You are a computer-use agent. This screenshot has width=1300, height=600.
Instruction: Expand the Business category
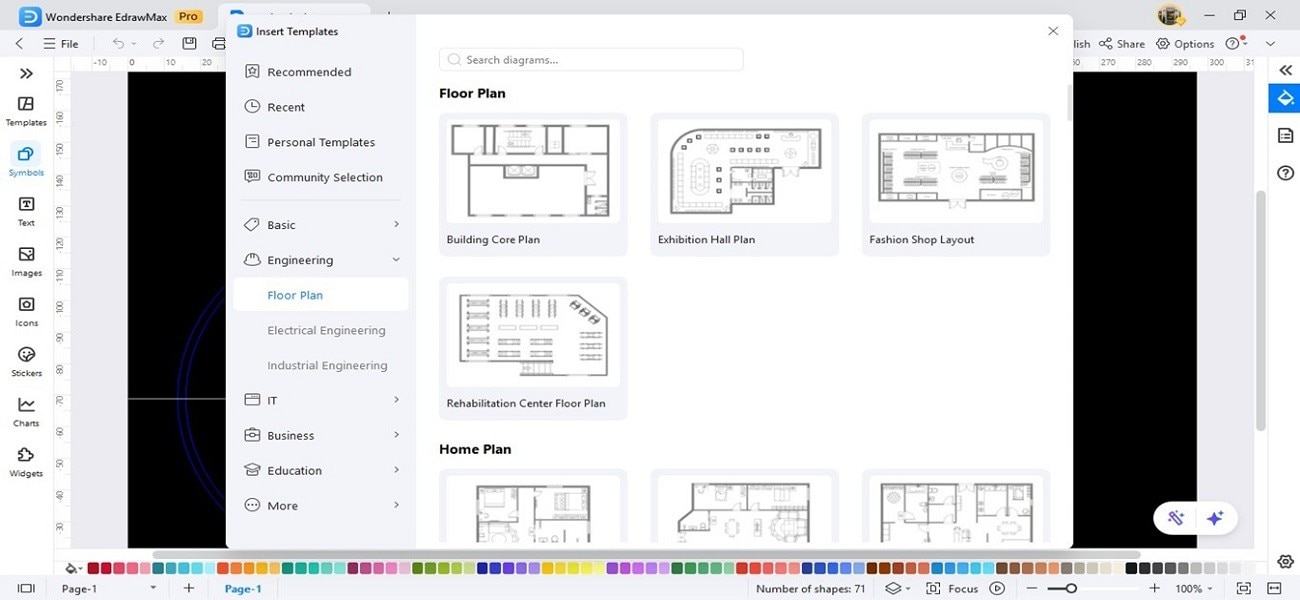[x=321, y=435]
